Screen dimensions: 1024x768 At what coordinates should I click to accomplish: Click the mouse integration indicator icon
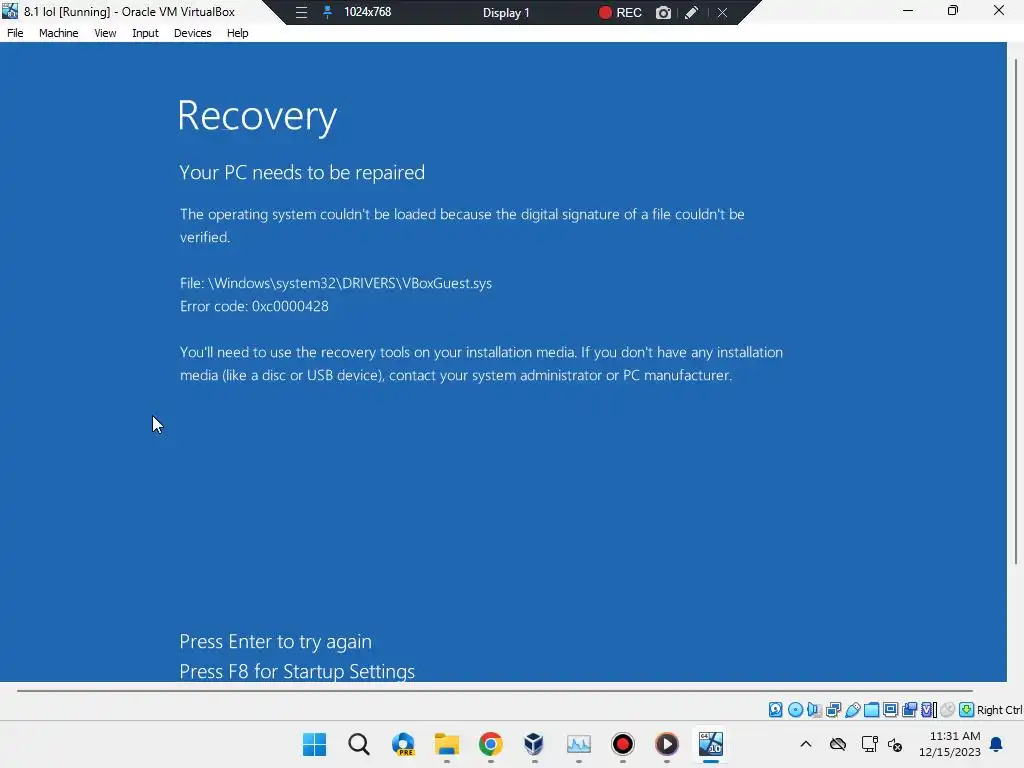(x=948, y=709)
